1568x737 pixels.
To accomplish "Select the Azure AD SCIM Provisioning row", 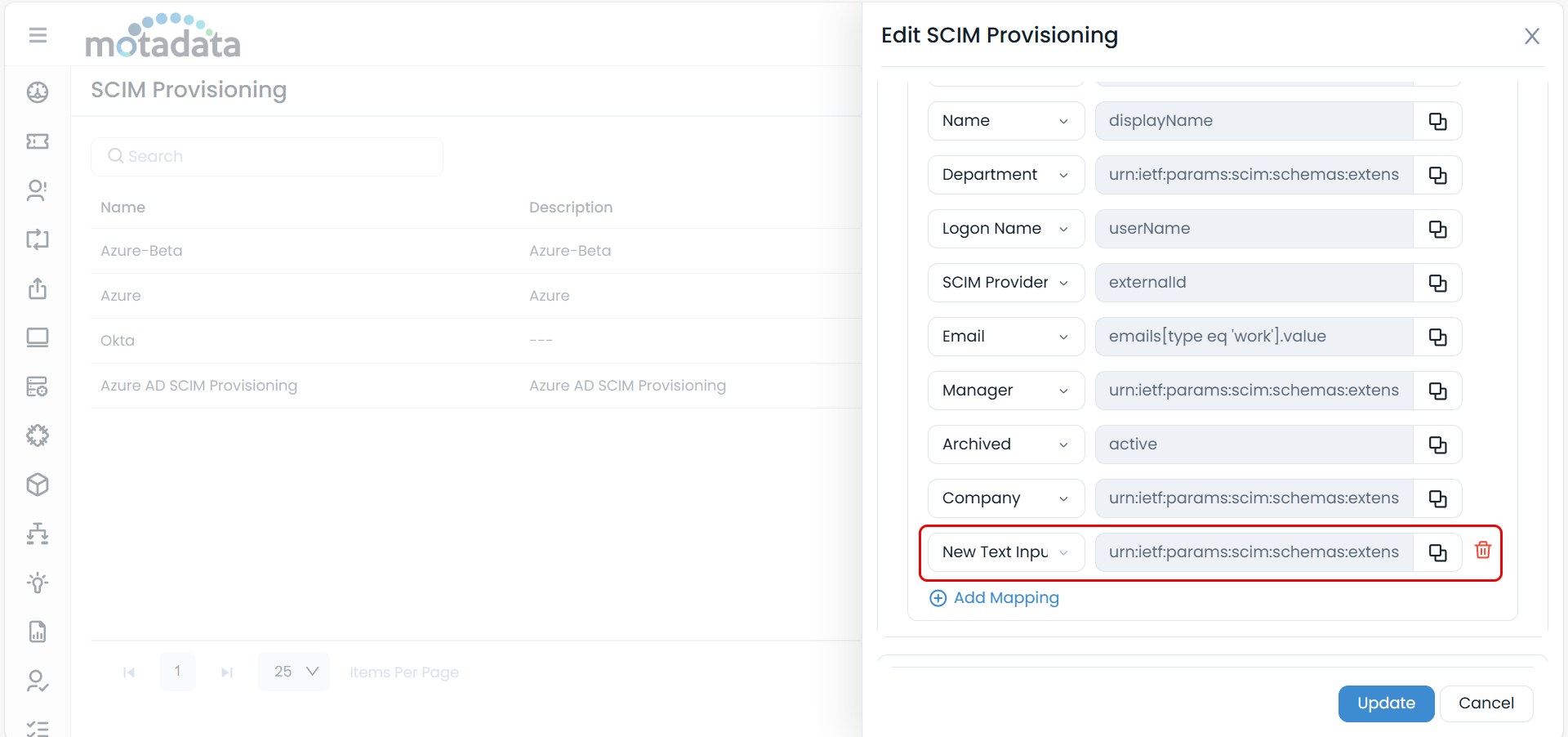I will click(x=198, y=386).
